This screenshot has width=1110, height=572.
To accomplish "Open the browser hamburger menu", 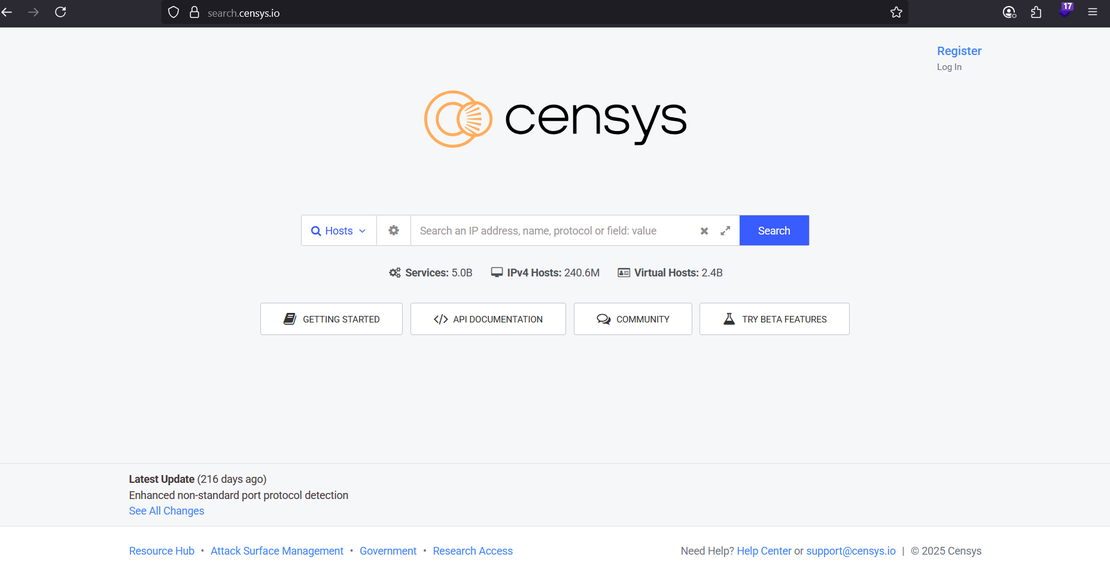I will (1093, 12).
